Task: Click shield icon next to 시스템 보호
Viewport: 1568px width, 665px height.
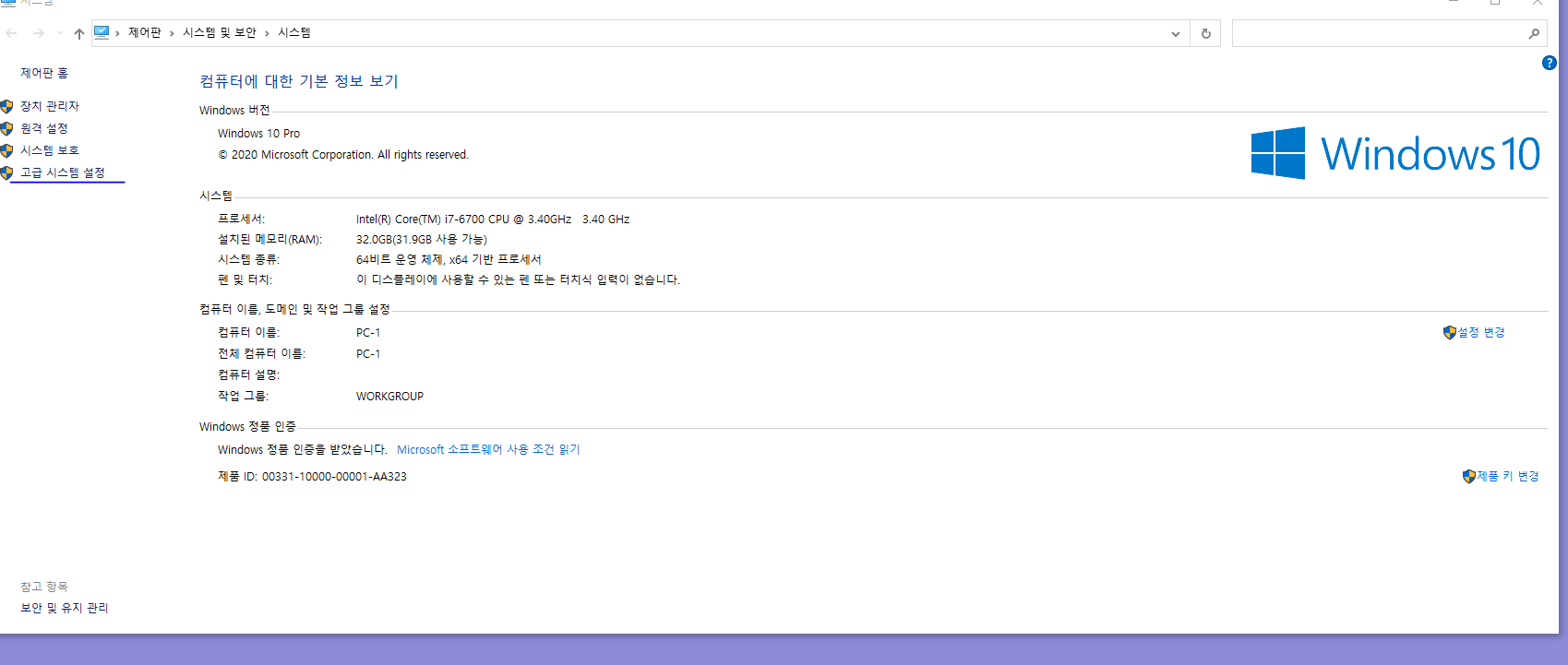Action: tap(7, 150)
